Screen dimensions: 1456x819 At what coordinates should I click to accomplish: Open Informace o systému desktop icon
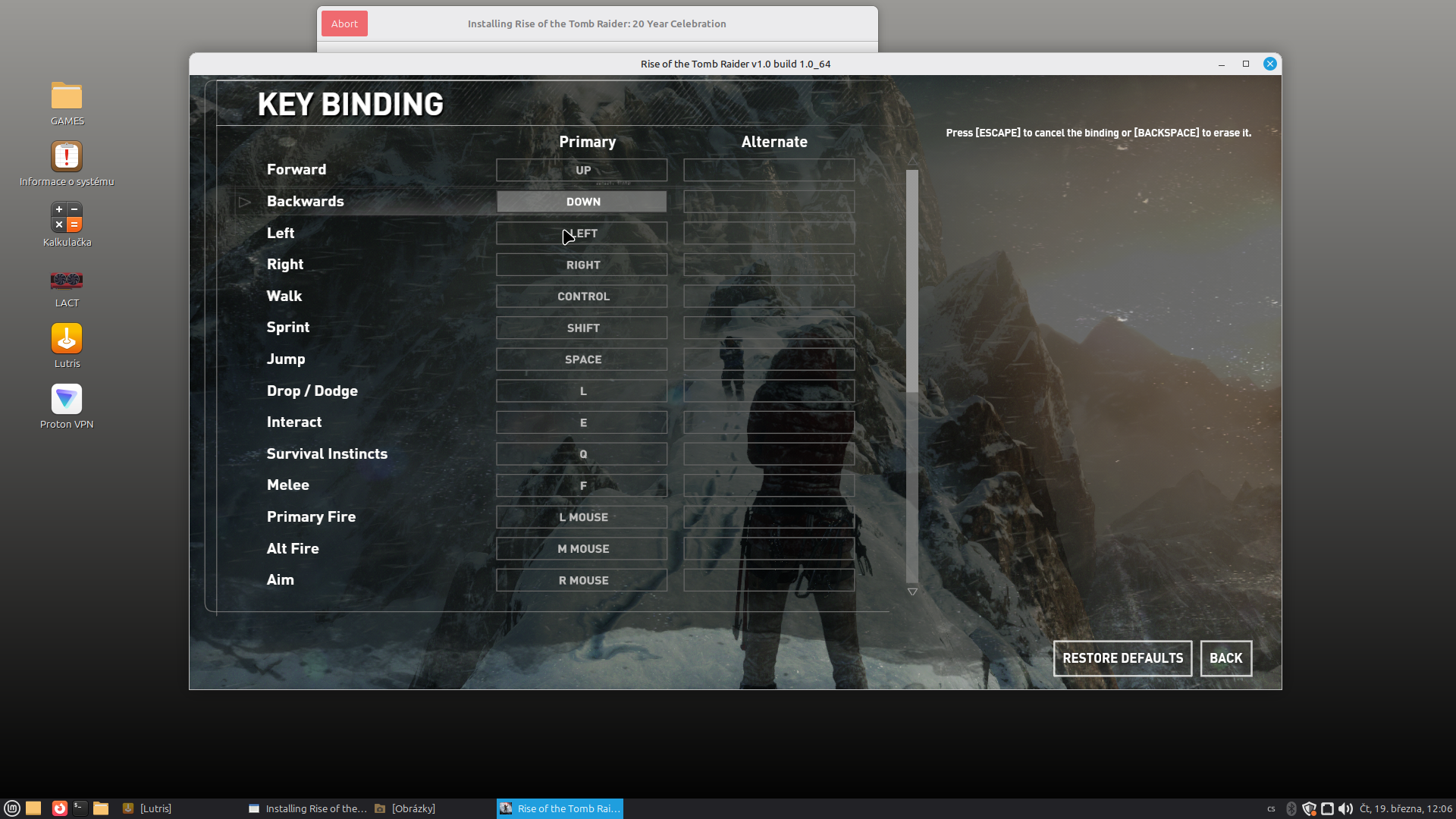[67, 157]
